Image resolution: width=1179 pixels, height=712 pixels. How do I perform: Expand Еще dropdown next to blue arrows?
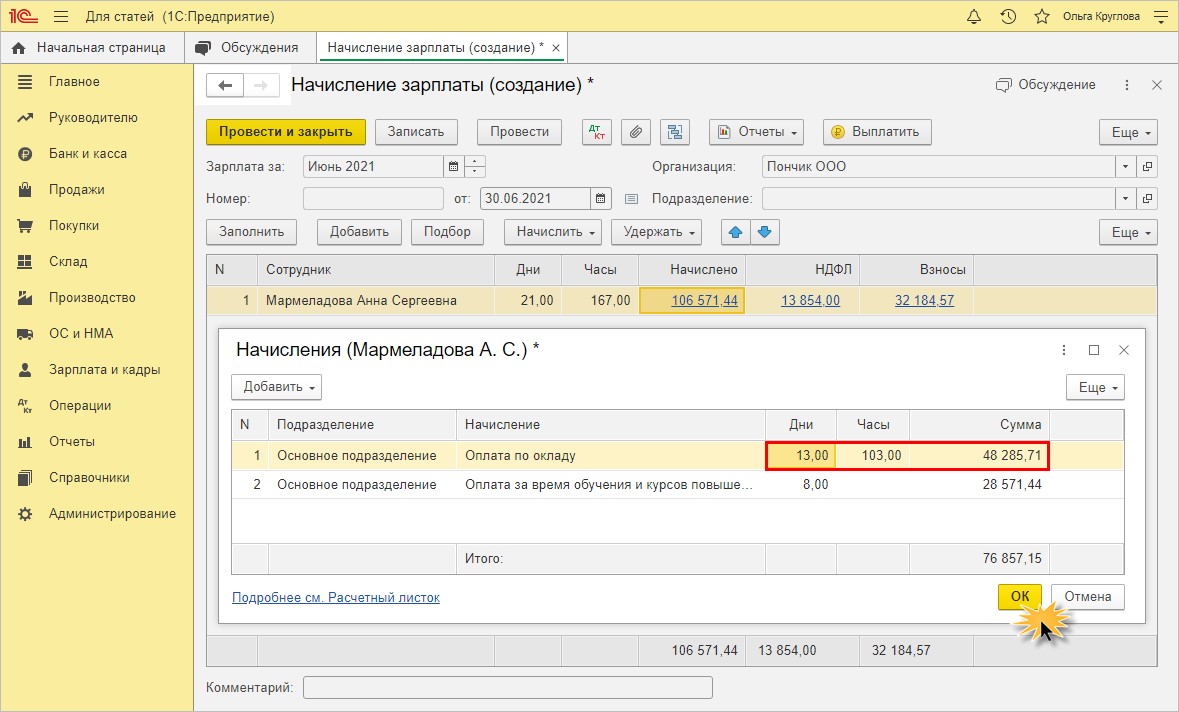tap(1128, 232)
